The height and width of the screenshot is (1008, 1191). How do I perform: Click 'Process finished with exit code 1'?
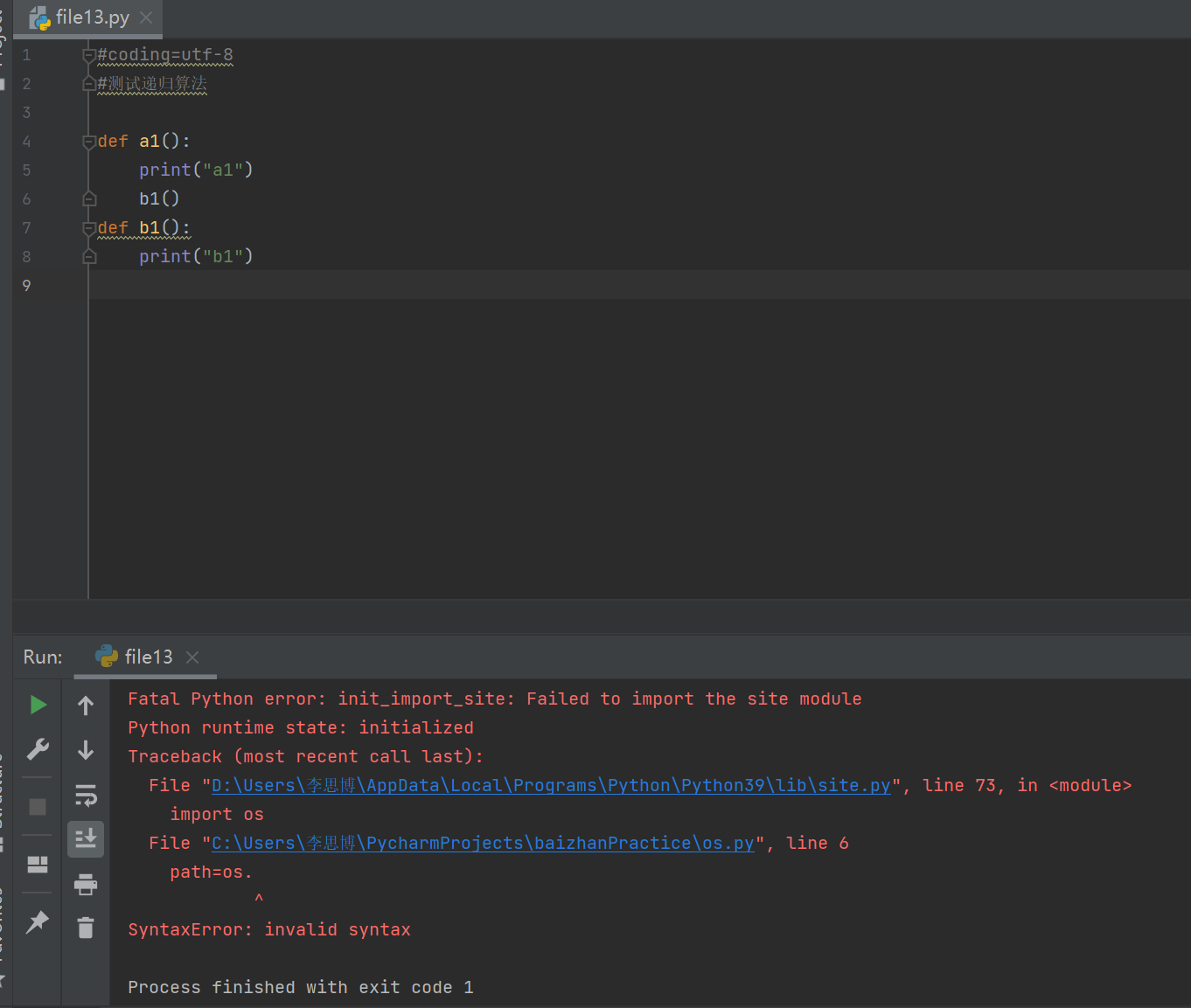point(301,987)
